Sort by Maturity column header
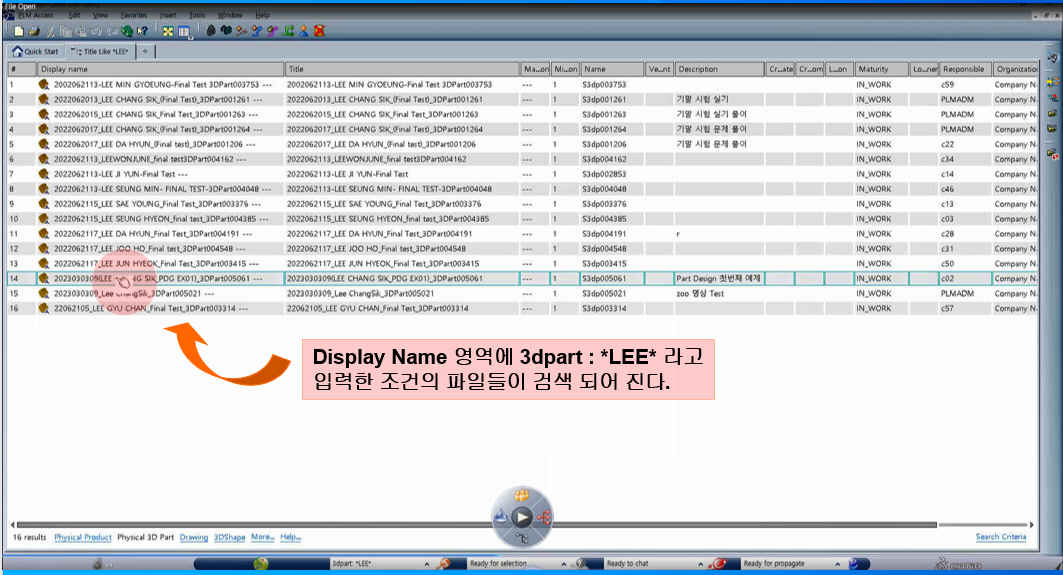The width and height of the screenshot is (1063, 575). point(881,69)
